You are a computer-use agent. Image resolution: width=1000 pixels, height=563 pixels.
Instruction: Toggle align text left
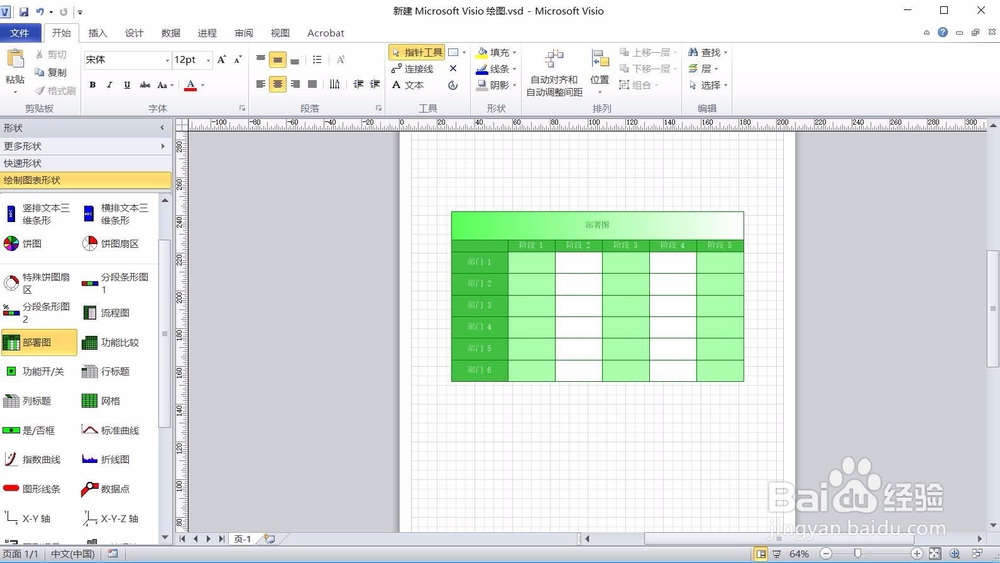tap(261, 84)
